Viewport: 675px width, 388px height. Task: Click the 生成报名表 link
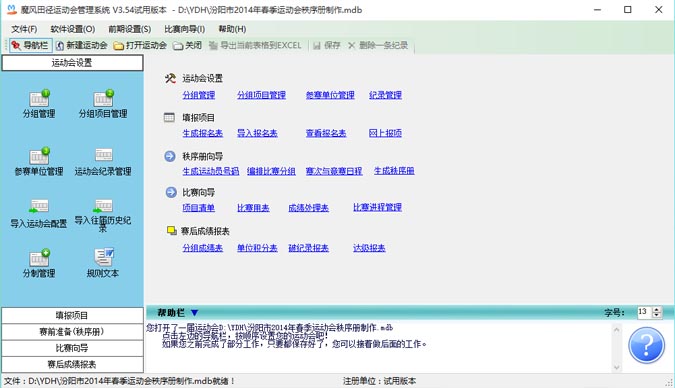pos(203,133)
